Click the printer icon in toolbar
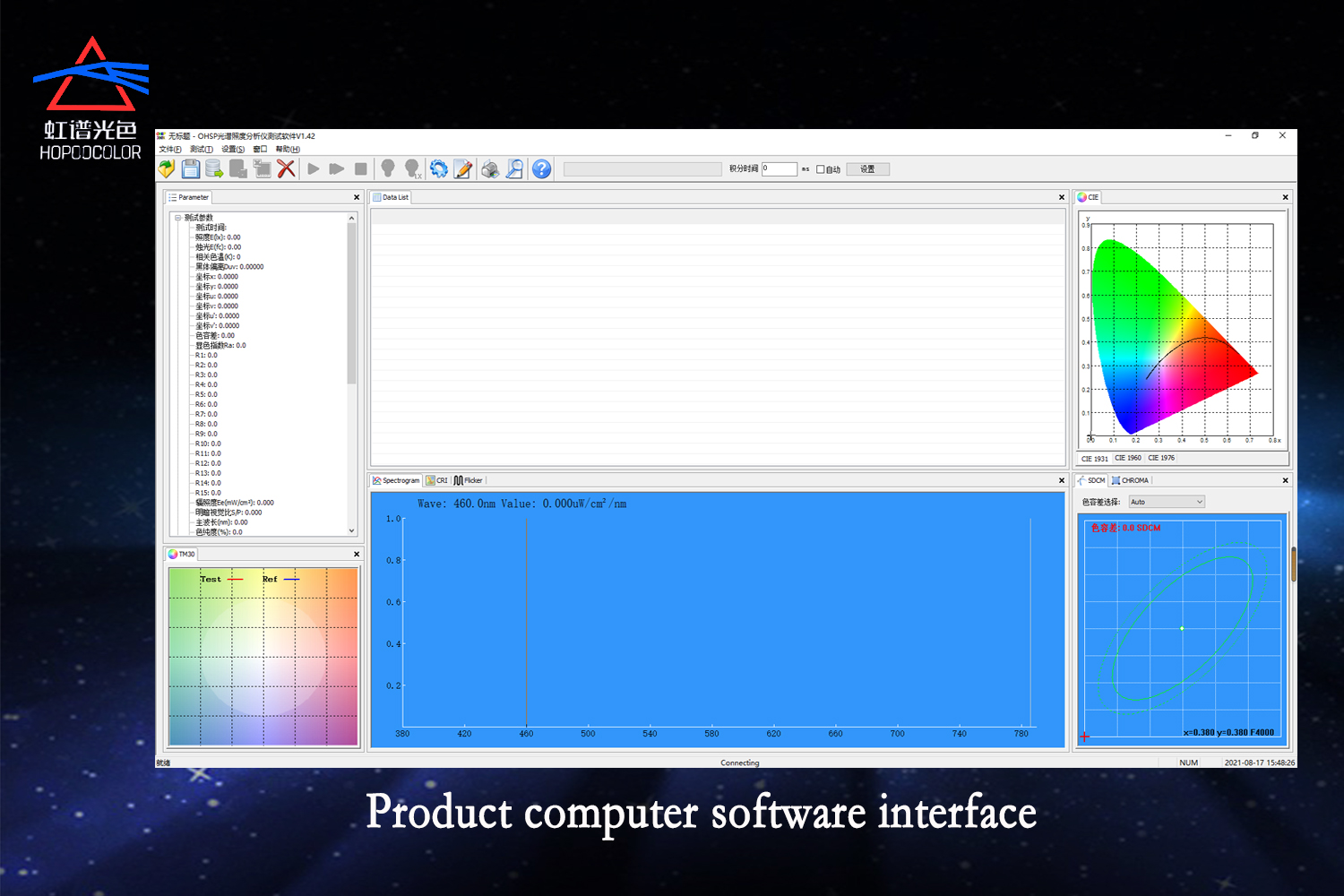The height and width of the screenshot is (896, 1344). [x=490, y=168]
